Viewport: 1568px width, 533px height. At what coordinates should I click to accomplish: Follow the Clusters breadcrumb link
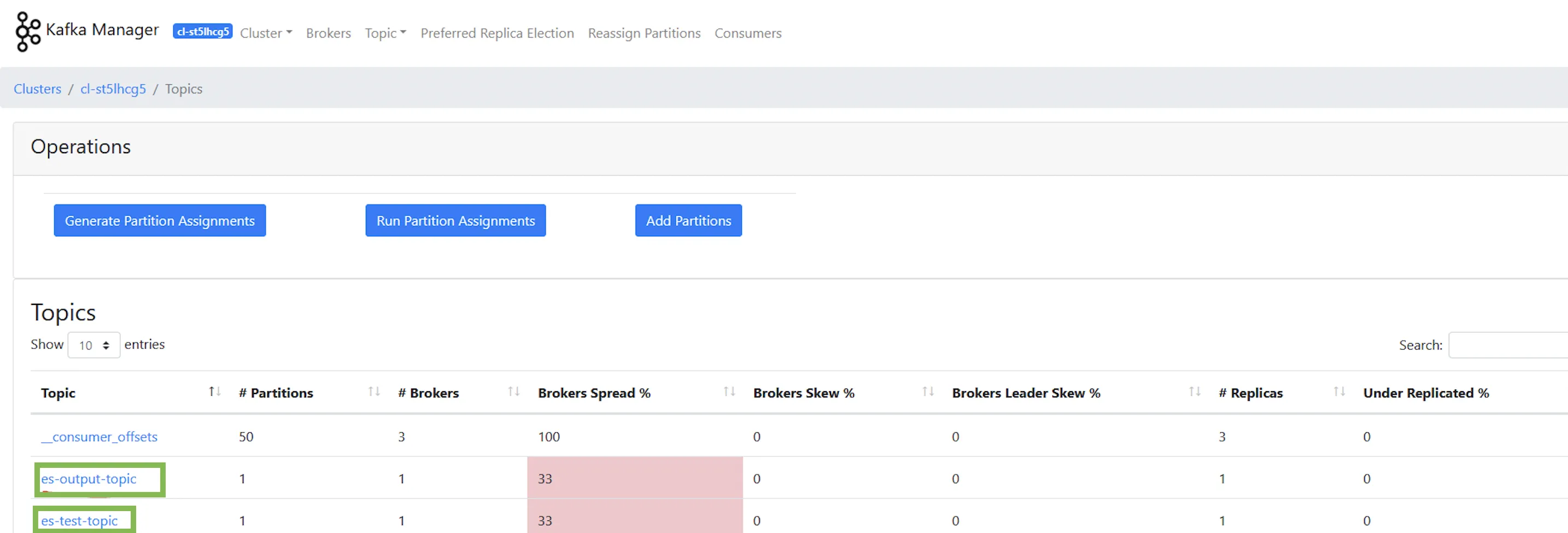tap(37, 89)
